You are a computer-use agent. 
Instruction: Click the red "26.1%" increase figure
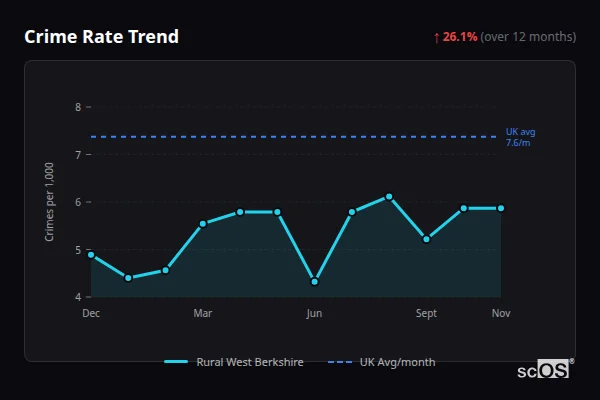[460, 37]
